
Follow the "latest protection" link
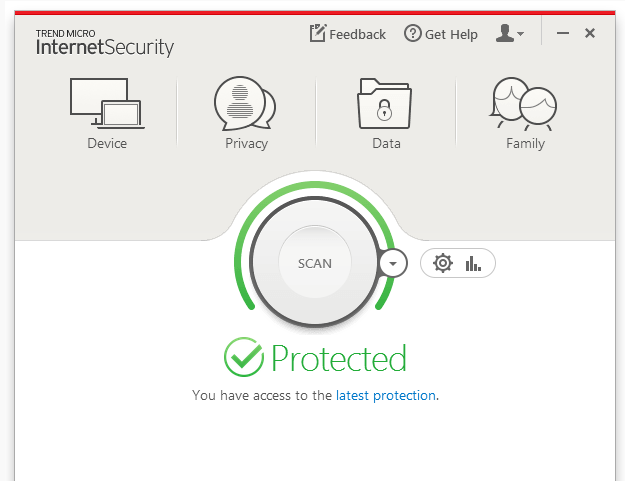(385, 395)
